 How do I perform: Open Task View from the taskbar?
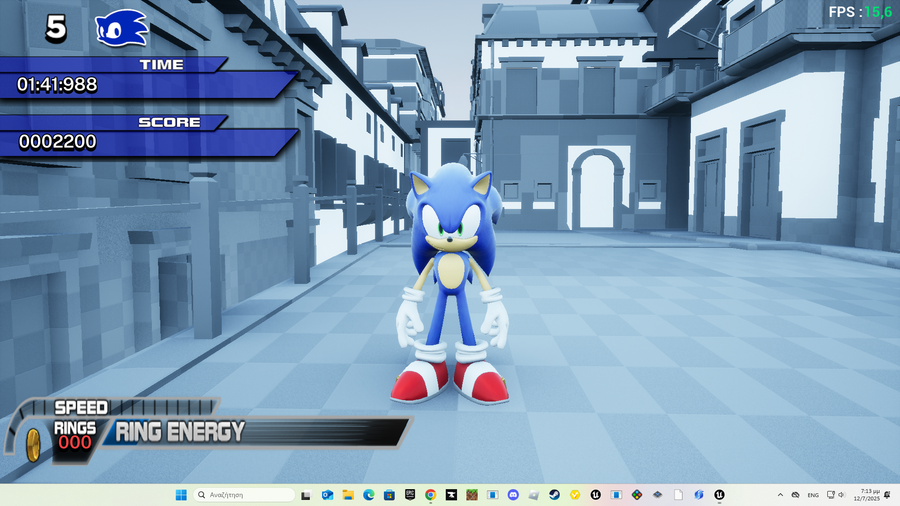point(306,495)
